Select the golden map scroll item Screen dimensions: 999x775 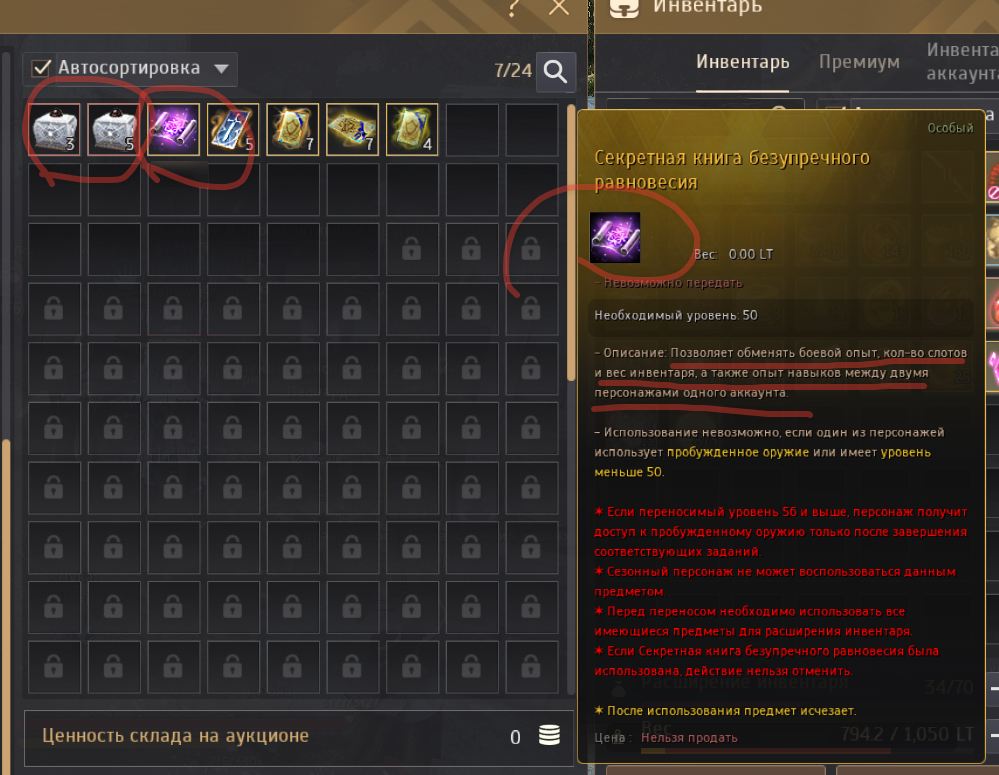click(x=352, y=129)
